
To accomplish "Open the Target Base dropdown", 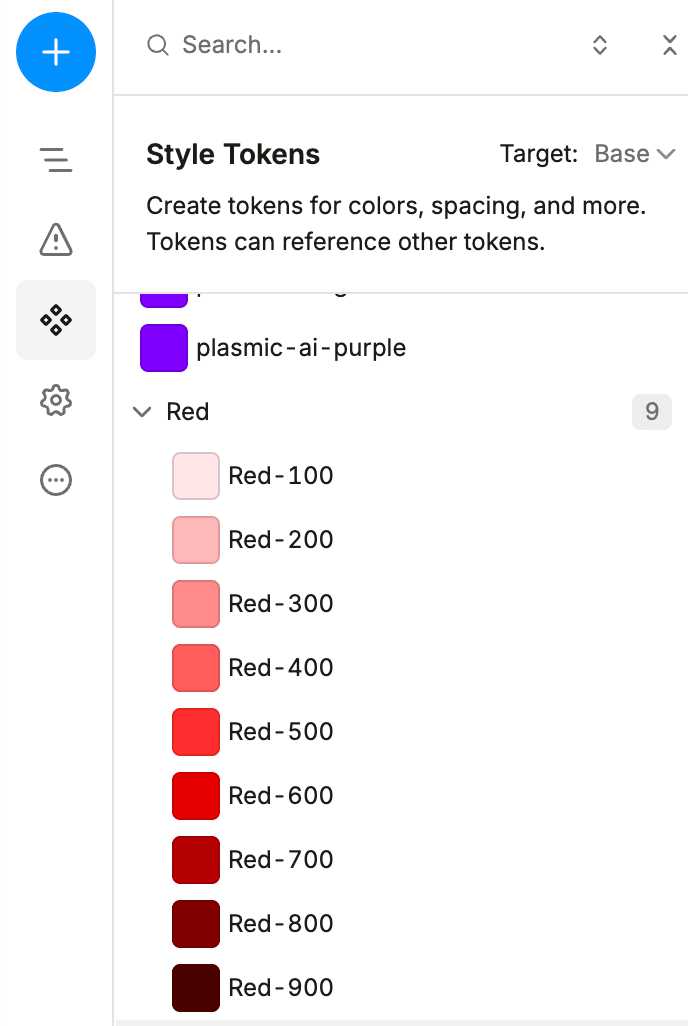I will click(x=635, y=154).
